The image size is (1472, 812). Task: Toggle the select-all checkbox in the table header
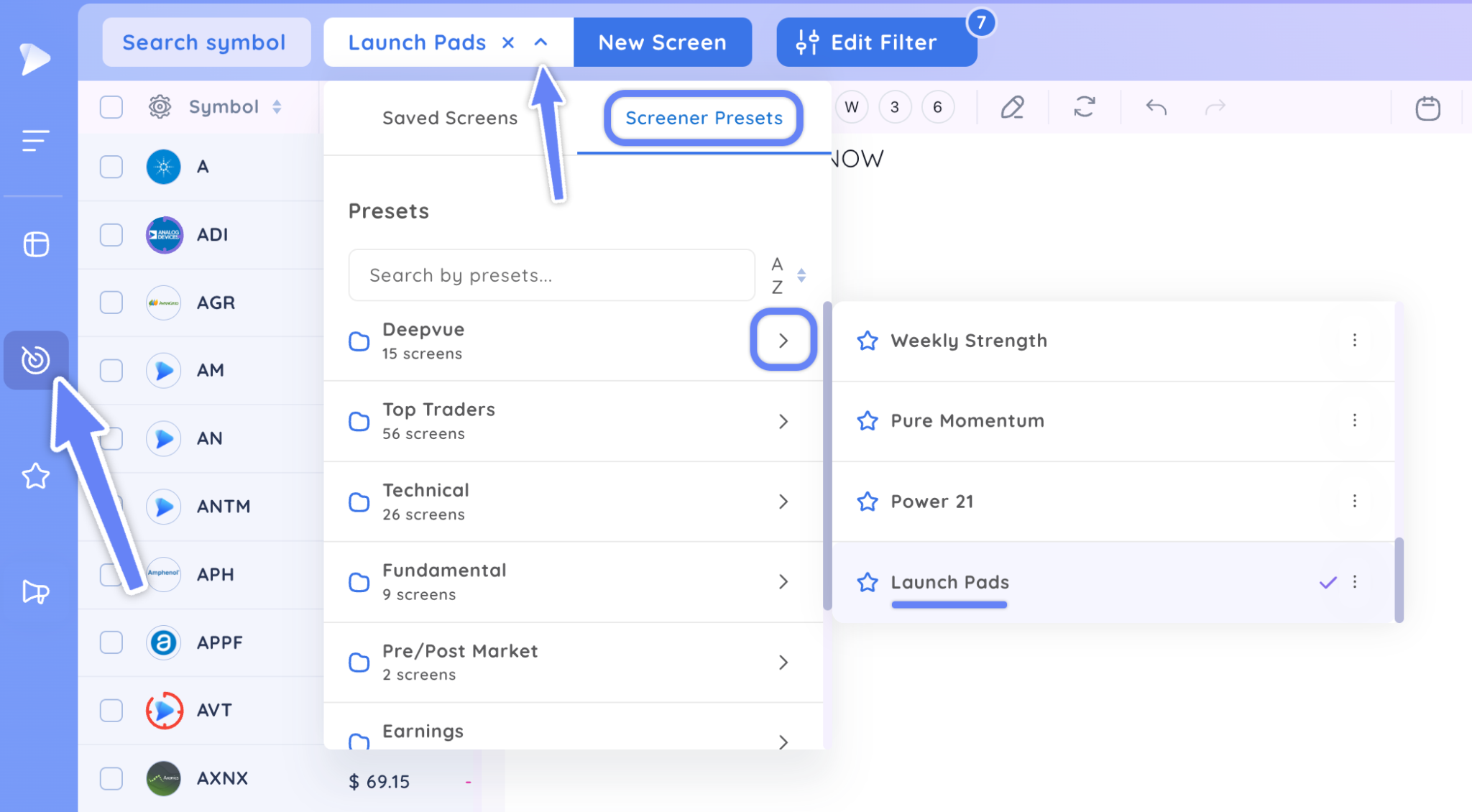pos(111,106)
